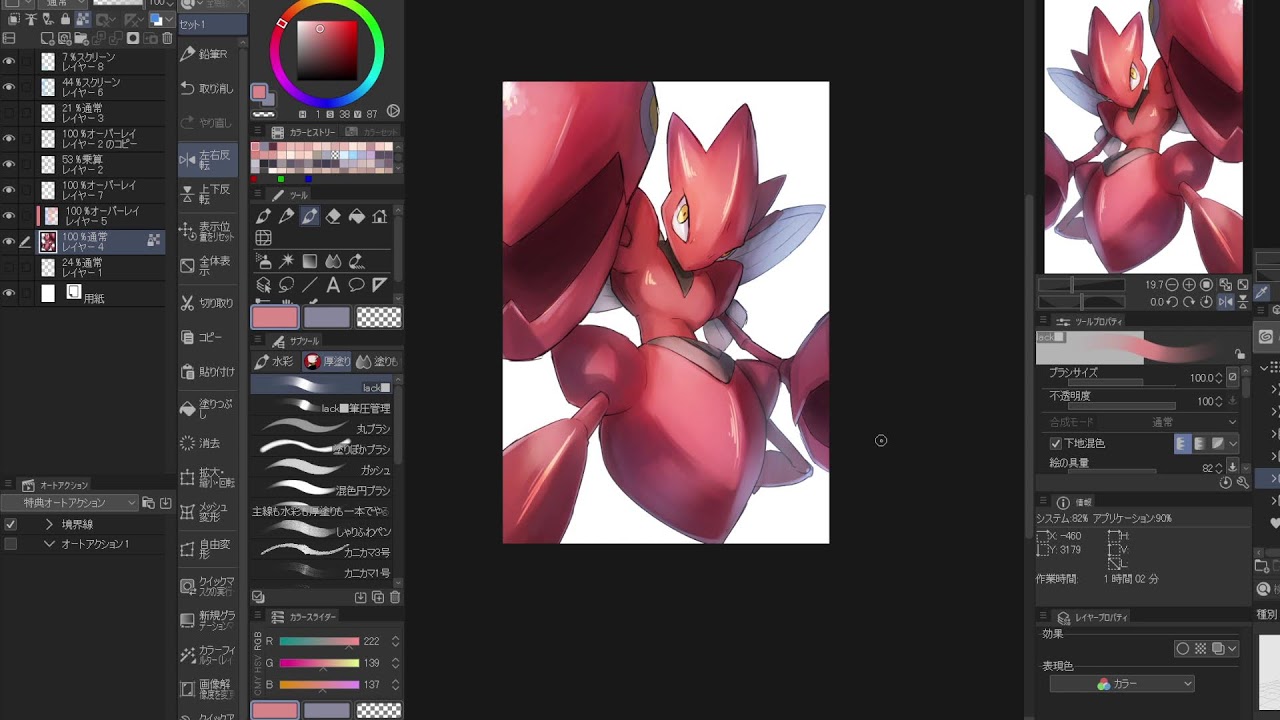This screenshot has height=720, width=1280.
Task: Switch to the 塗り sub tool tab
Action: (377, 361)
